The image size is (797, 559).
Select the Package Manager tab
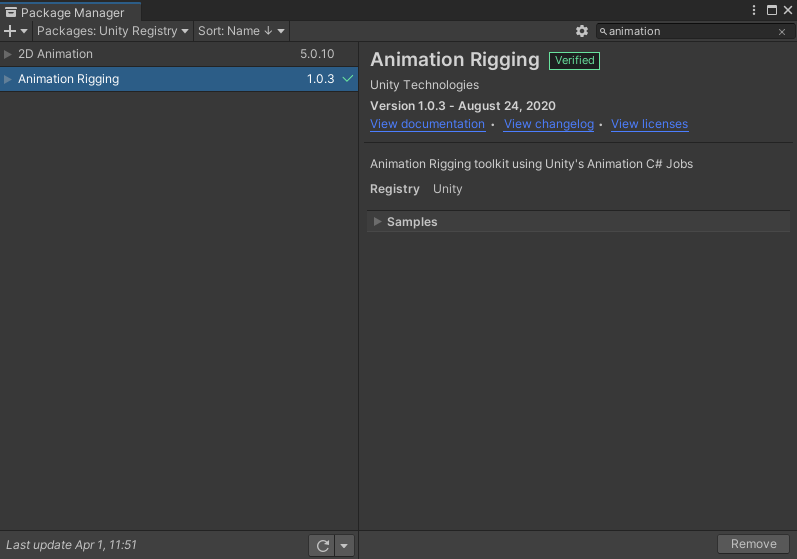70,12
